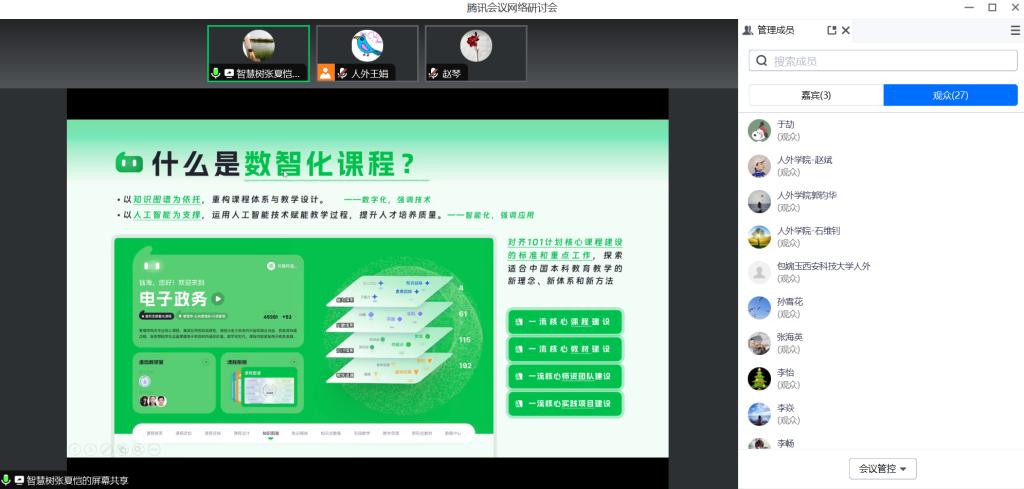Click screen-share icon on 智慧树张夏恺 thumbnail
This screenshot has height=489, width=1024.
coord(229,73)
